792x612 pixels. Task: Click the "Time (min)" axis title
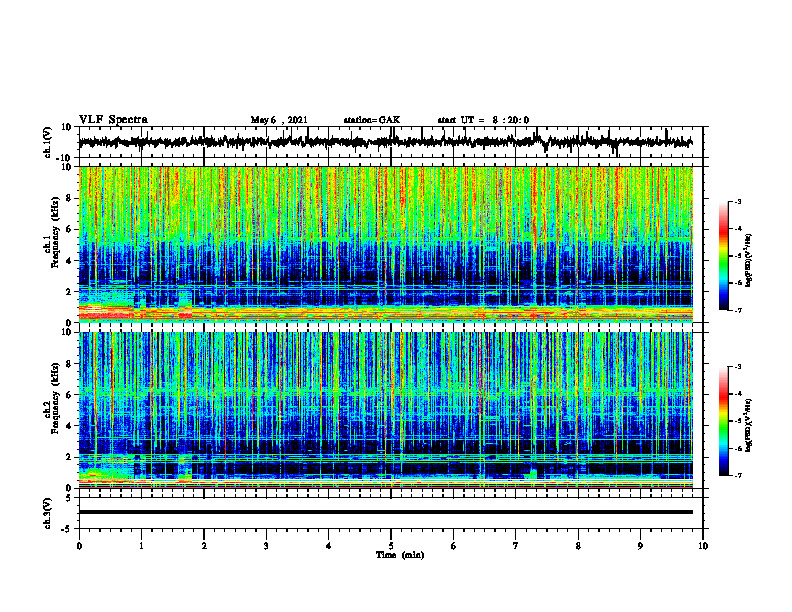click(x=400, y=555)
